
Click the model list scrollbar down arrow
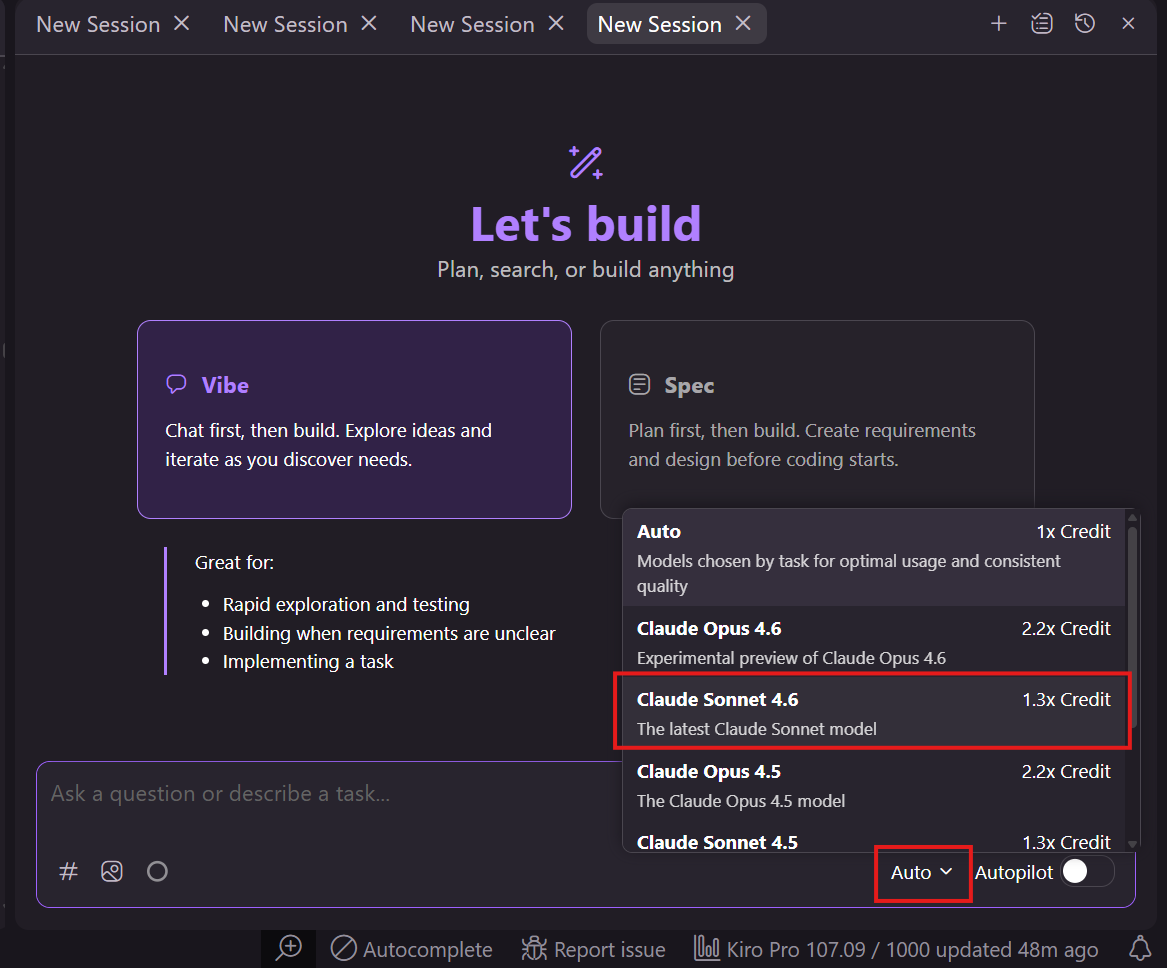point(1132,844)
